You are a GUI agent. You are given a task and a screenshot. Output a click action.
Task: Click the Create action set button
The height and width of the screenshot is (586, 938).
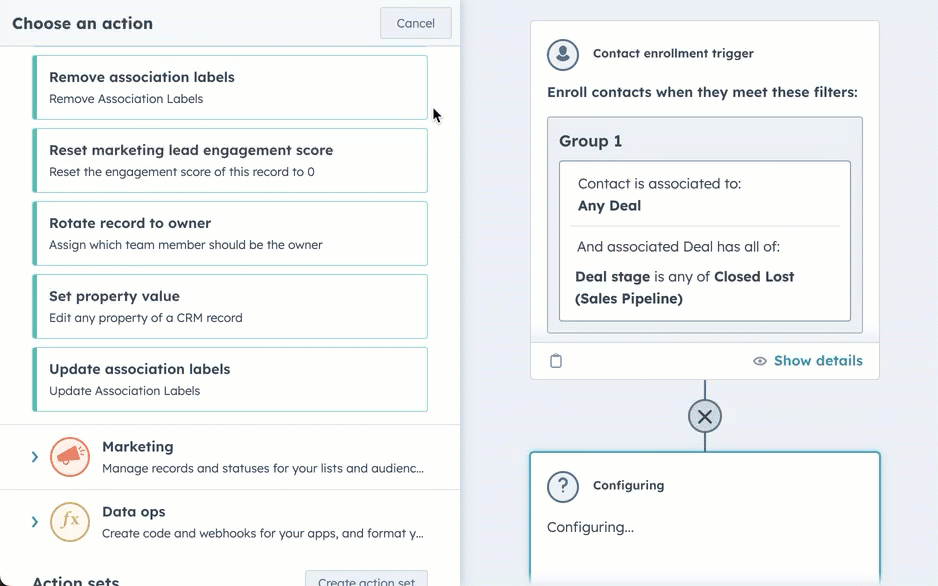[366, 580]
